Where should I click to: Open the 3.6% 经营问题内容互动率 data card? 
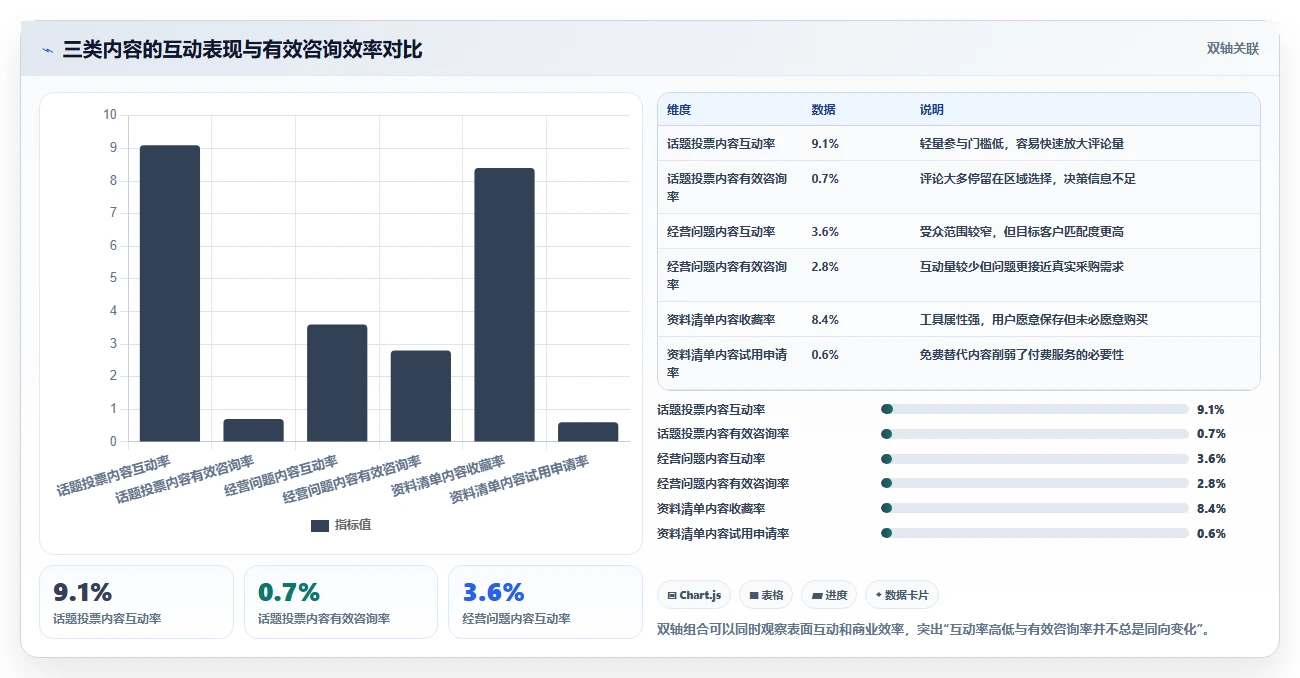pos(545,602)
